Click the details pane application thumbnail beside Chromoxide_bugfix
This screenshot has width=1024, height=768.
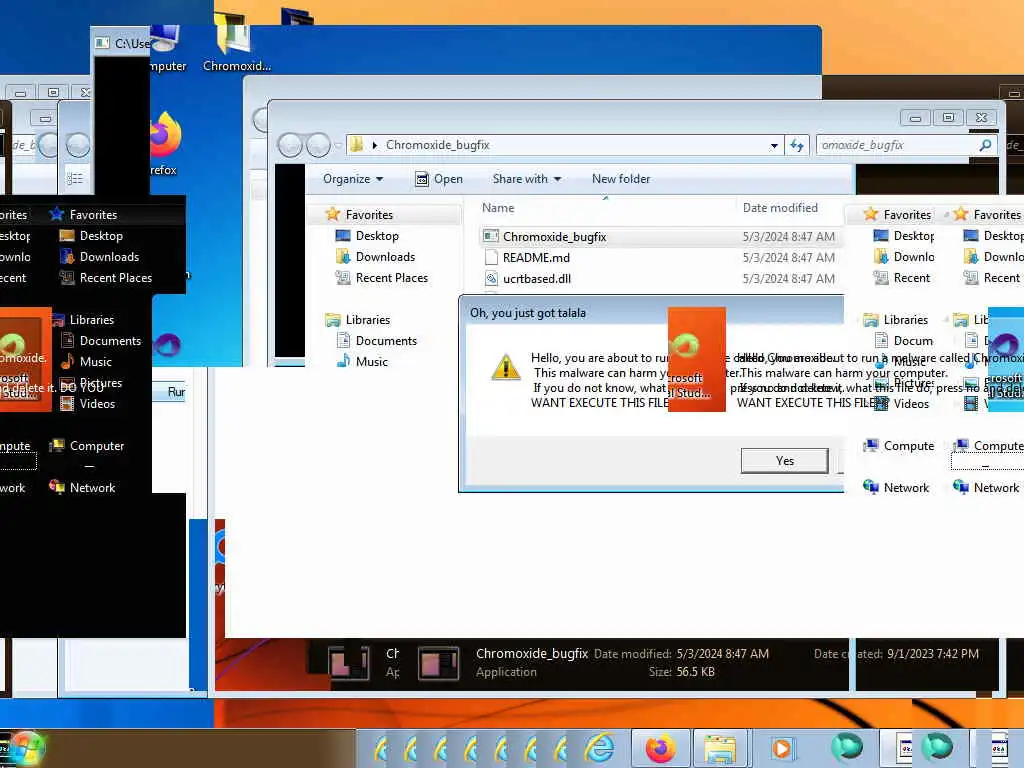[438, 663]
